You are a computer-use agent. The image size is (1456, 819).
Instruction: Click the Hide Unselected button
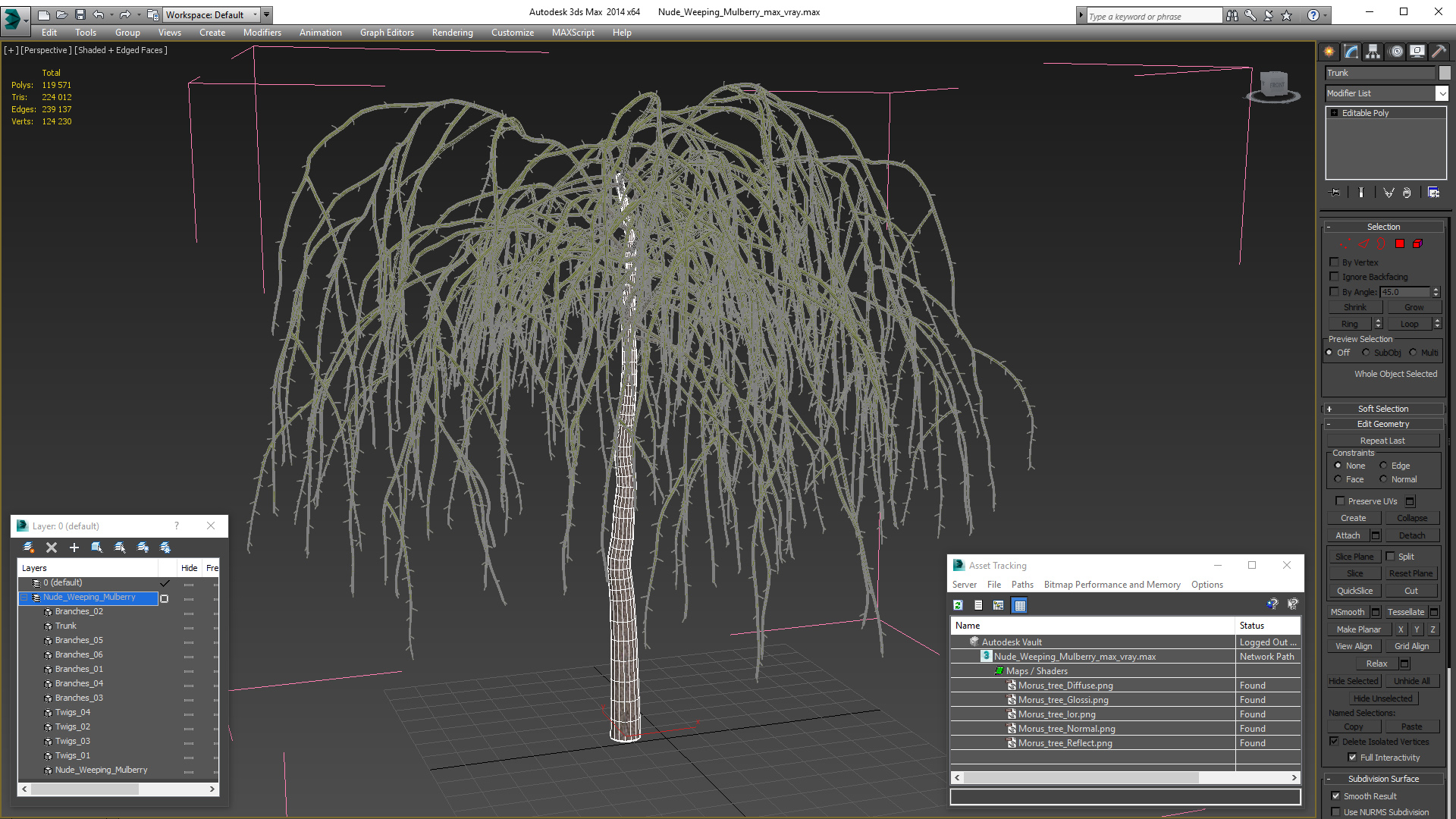point(1382,698)
